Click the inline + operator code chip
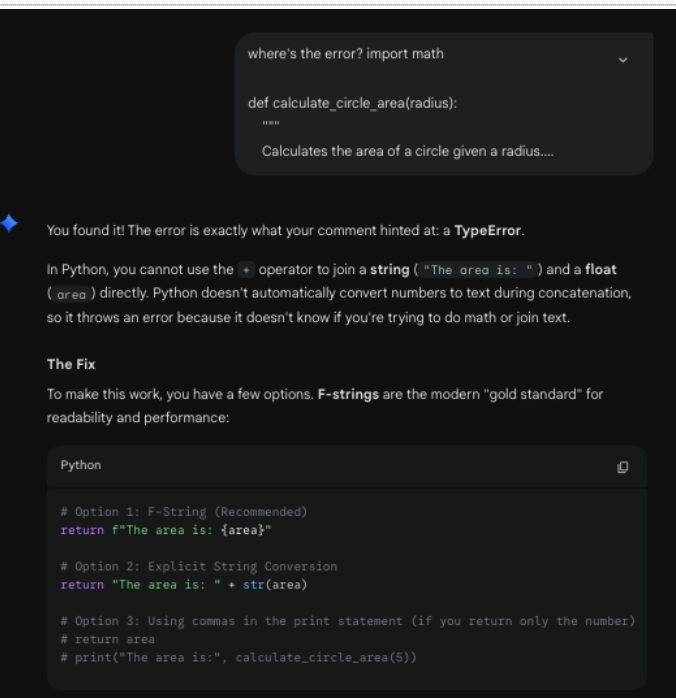The height and width of the screenshot is (698, 676). pos(246,270)
